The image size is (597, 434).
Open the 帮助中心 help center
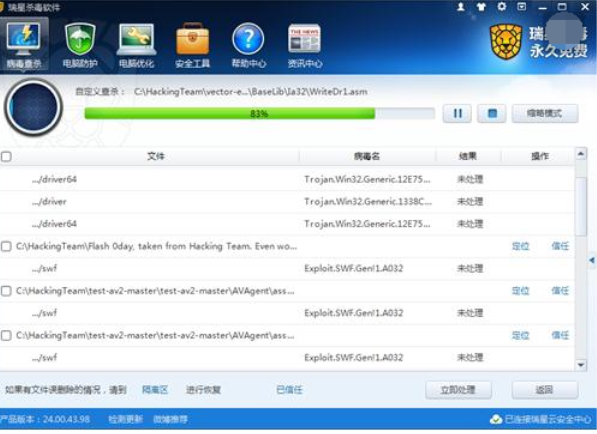[248, 45]
